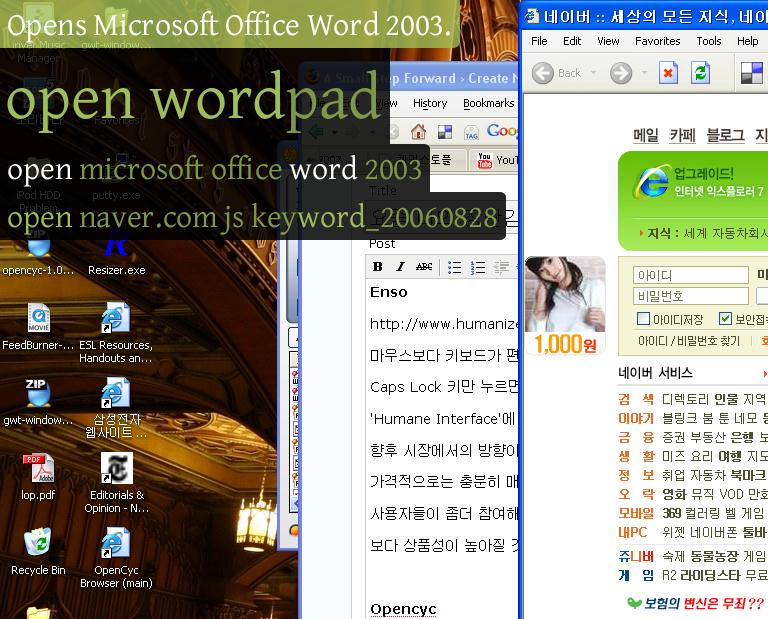Screen dimensions: 768x619
Task: Toggle the 보안접속 checkbox on Naver
Action: (725, 319)
